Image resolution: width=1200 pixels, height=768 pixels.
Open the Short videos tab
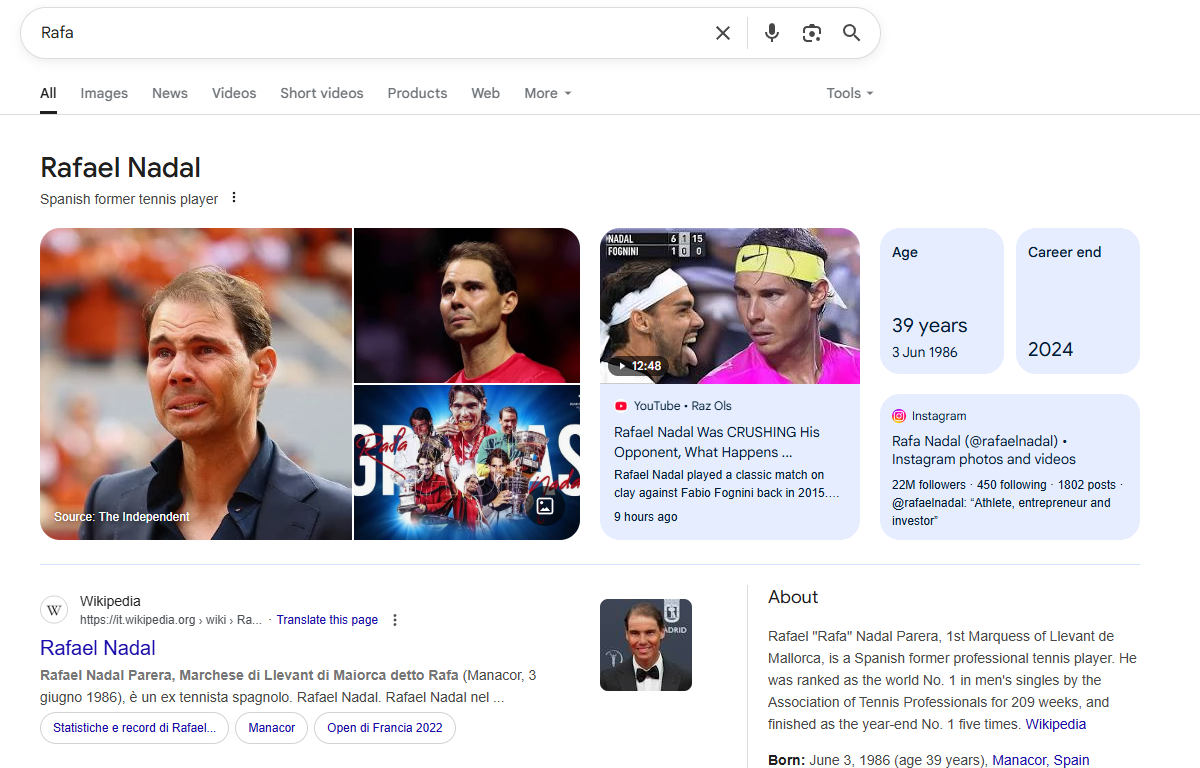pyautogui.click(x=322, y=93)
